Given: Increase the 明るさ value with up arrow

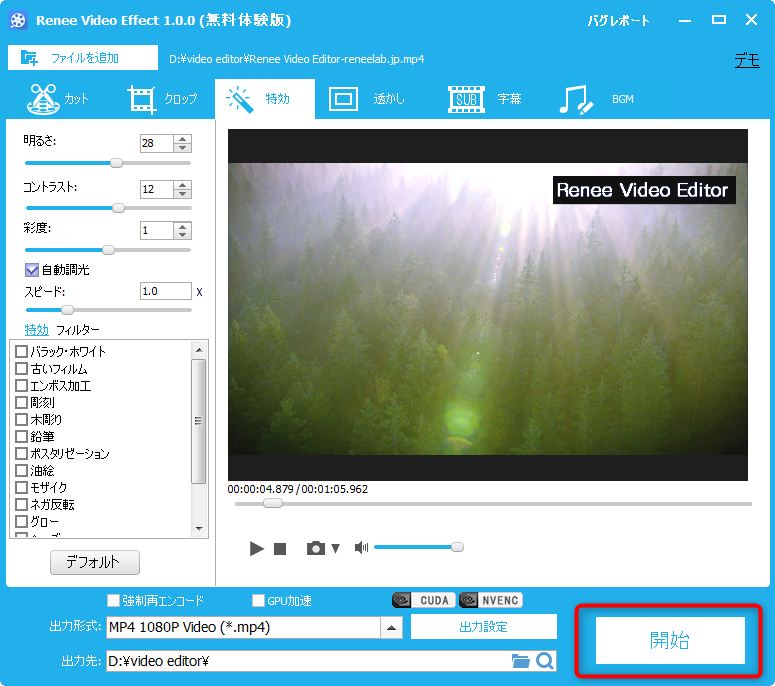Looking at the screenshot, I should click(182, 139).
